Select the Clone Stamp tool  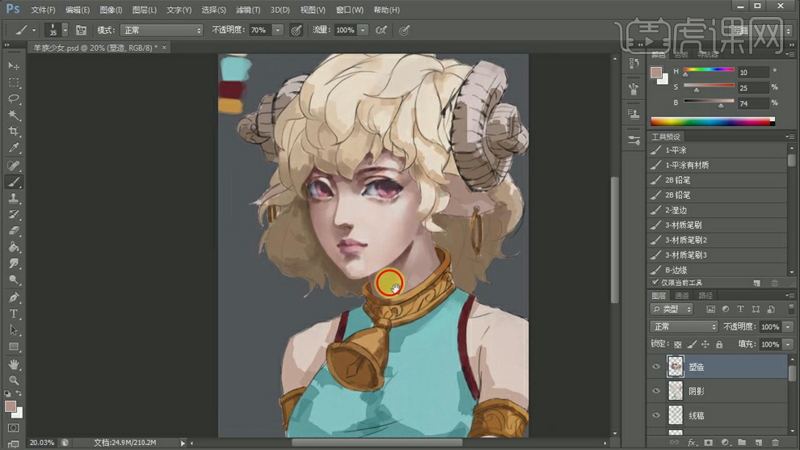[x=14, y=198]
